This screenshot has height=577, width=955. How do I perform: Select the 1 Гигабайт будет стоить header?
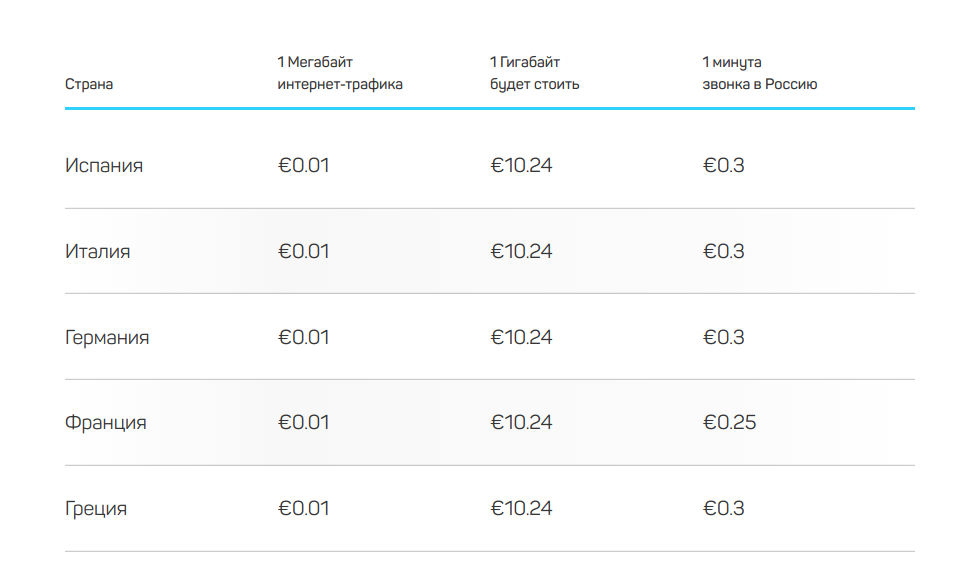[534, 73]
